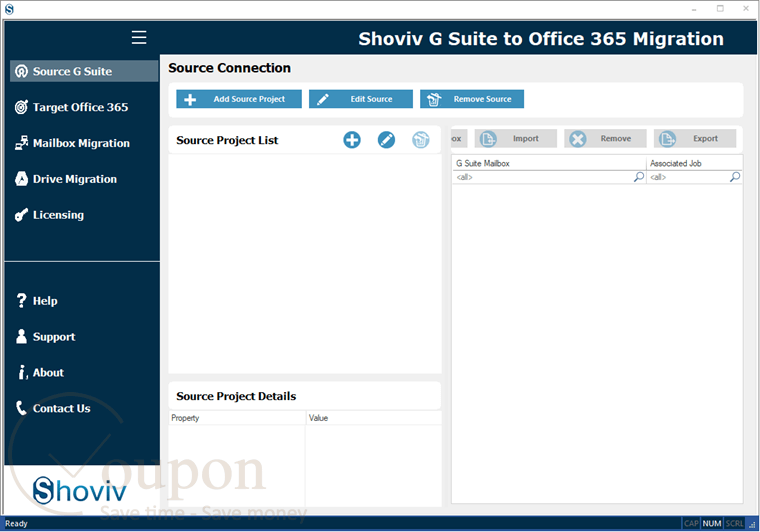Click SCRL indicator in status bar
This screenshot has width=760, height=532.
click(734, 523)
